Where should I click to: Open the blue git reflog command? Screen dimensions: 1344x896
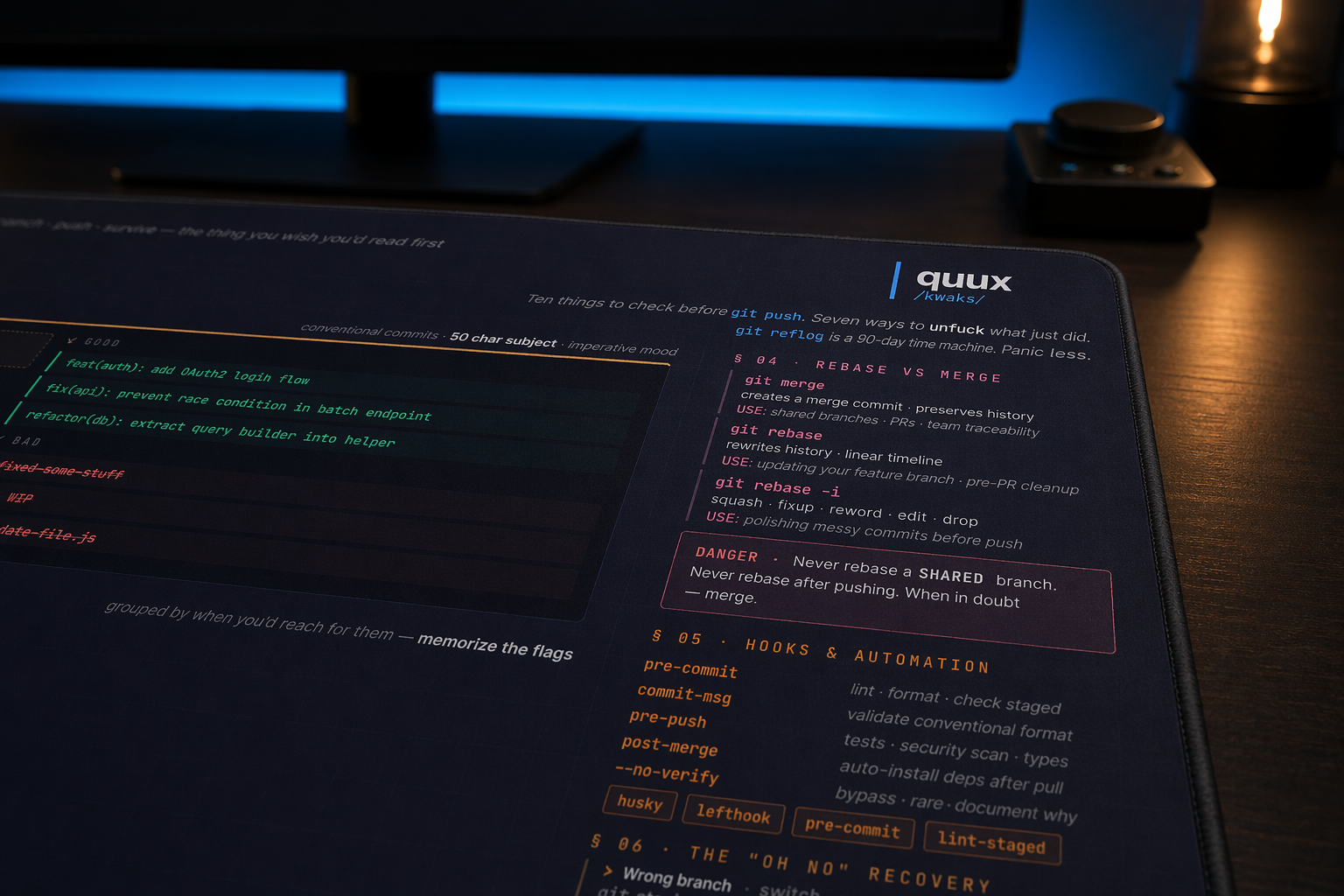point(779,332)
